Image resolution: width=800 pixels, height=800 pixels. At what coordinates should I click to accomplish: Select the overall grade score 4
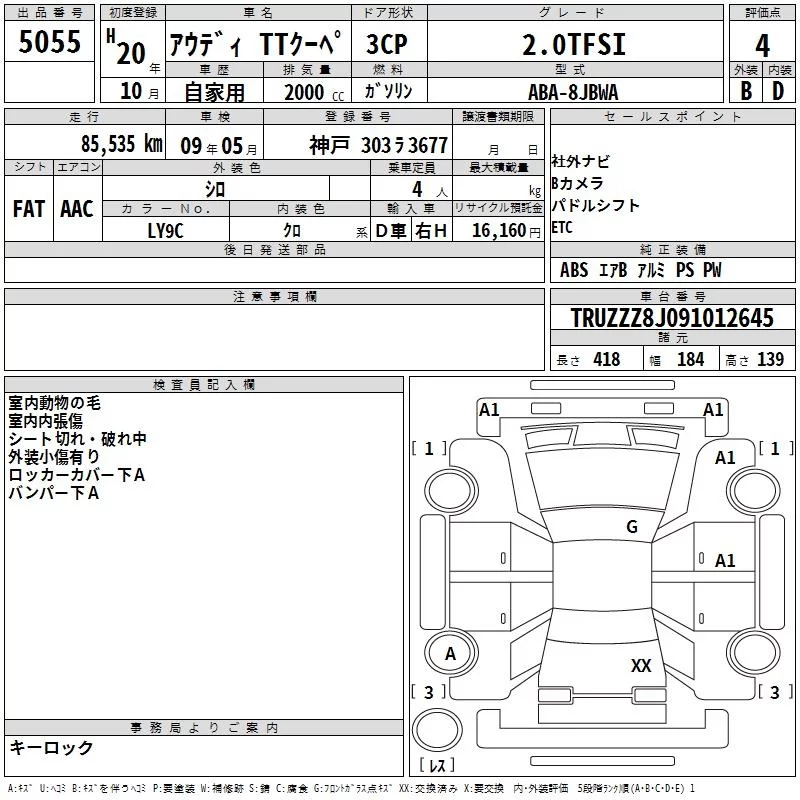click(x=762, y=45)
